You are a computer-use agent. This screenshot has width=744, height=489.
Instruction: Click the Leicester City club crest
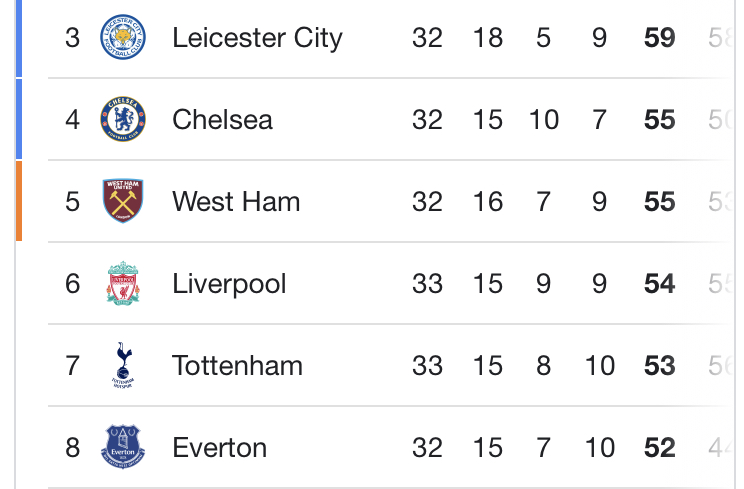click(x=123, y=38)
